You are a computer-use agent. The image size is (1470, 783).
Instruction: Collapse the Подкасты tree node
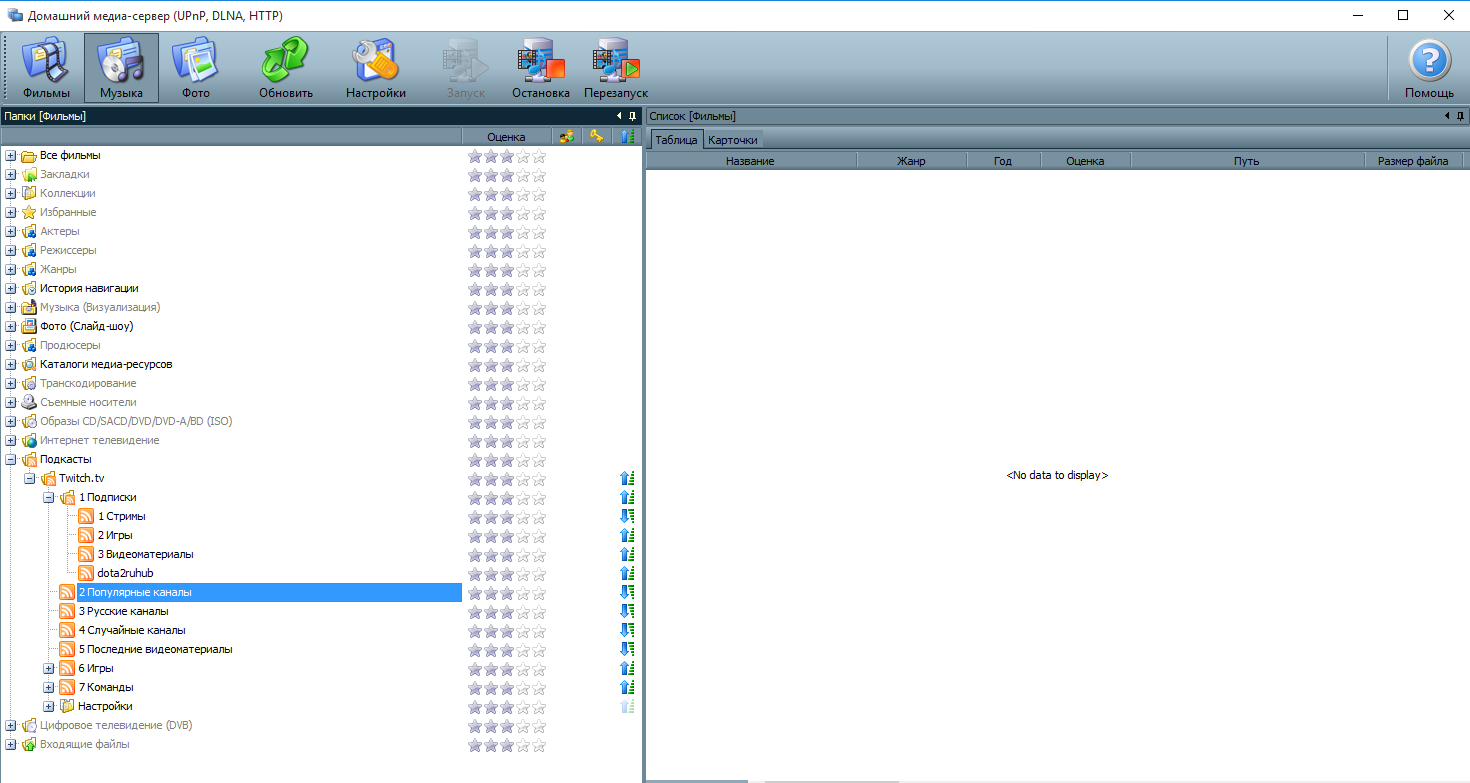[11, 460]
